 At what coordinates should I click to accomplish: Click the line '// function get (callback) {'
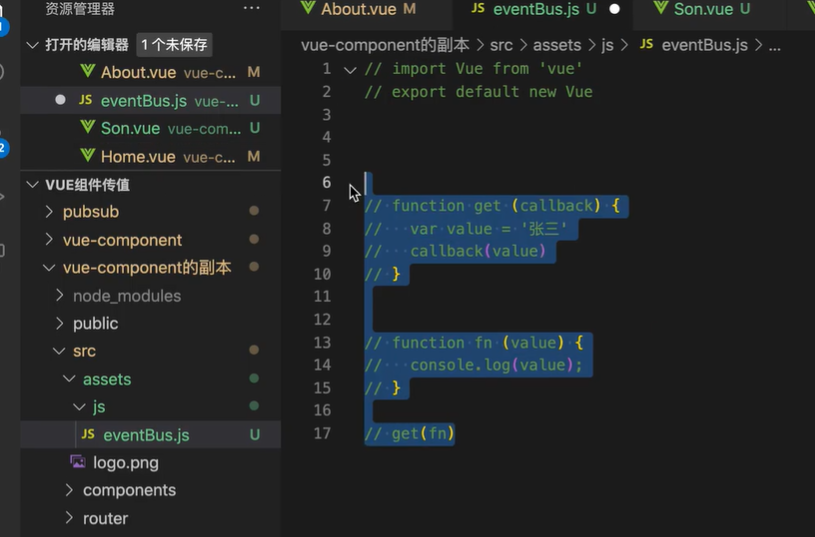tap(493, 206)
